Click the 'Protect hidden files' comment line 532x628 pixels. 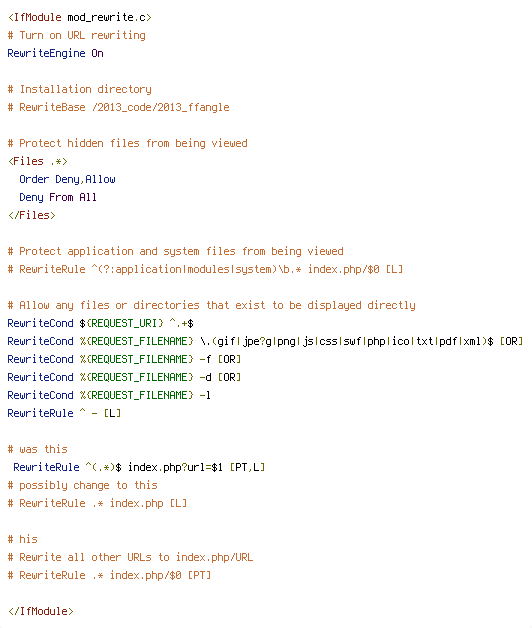(x=128, y=143)
